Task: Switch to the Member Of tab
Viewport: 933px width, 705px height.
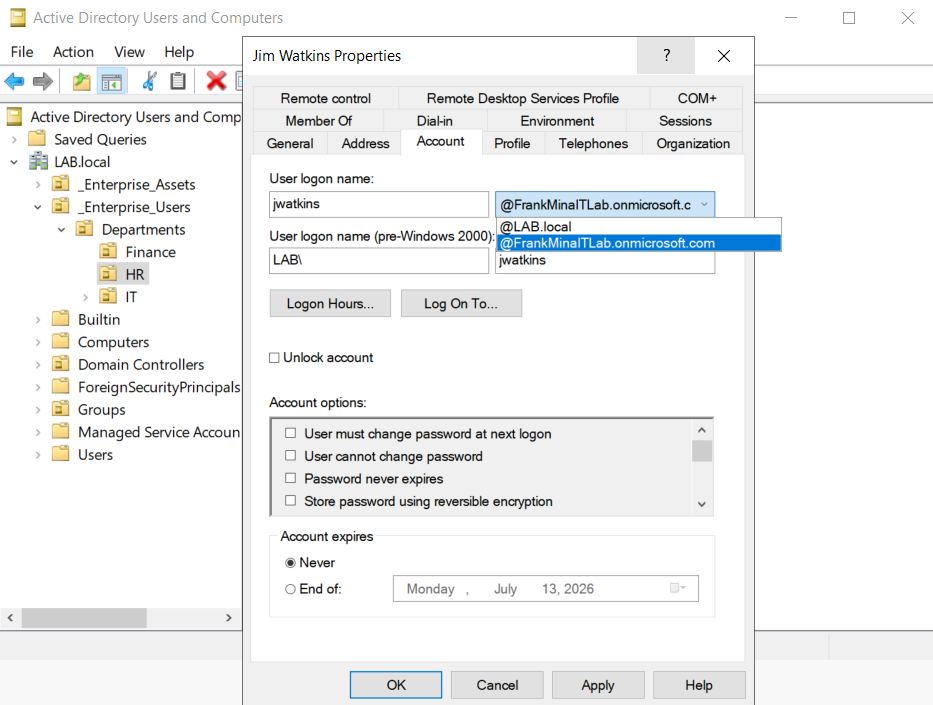Action: tap(318, 121)
